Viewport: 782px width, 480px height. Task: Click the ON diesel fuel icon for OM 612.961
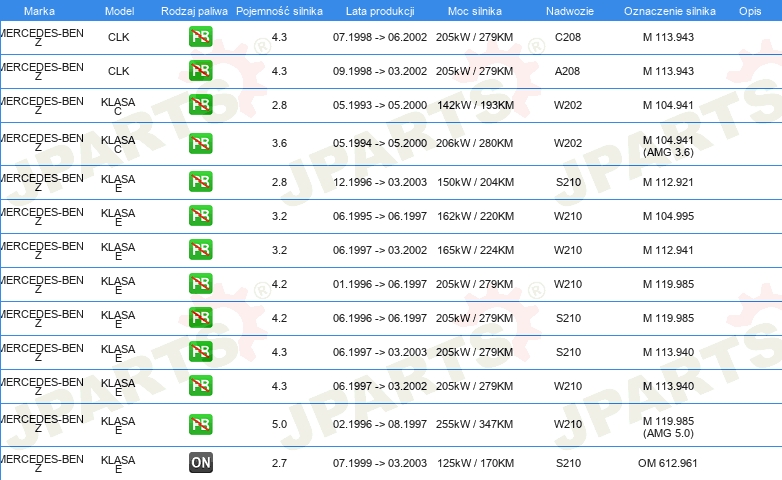[200, 463]
